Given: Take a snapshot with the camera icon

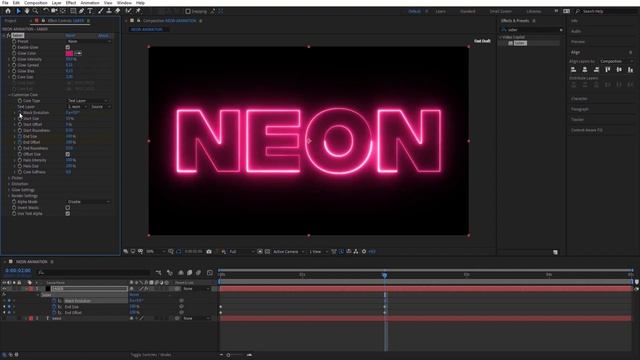Looking at the screenshot, I should coord(209,251).
